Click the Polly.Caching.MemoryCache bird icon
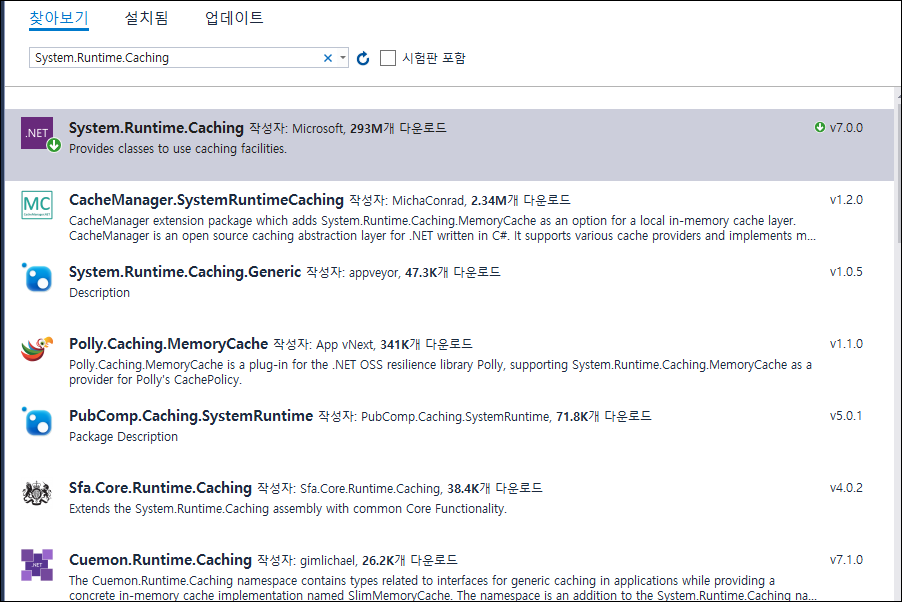 (37, 350)
